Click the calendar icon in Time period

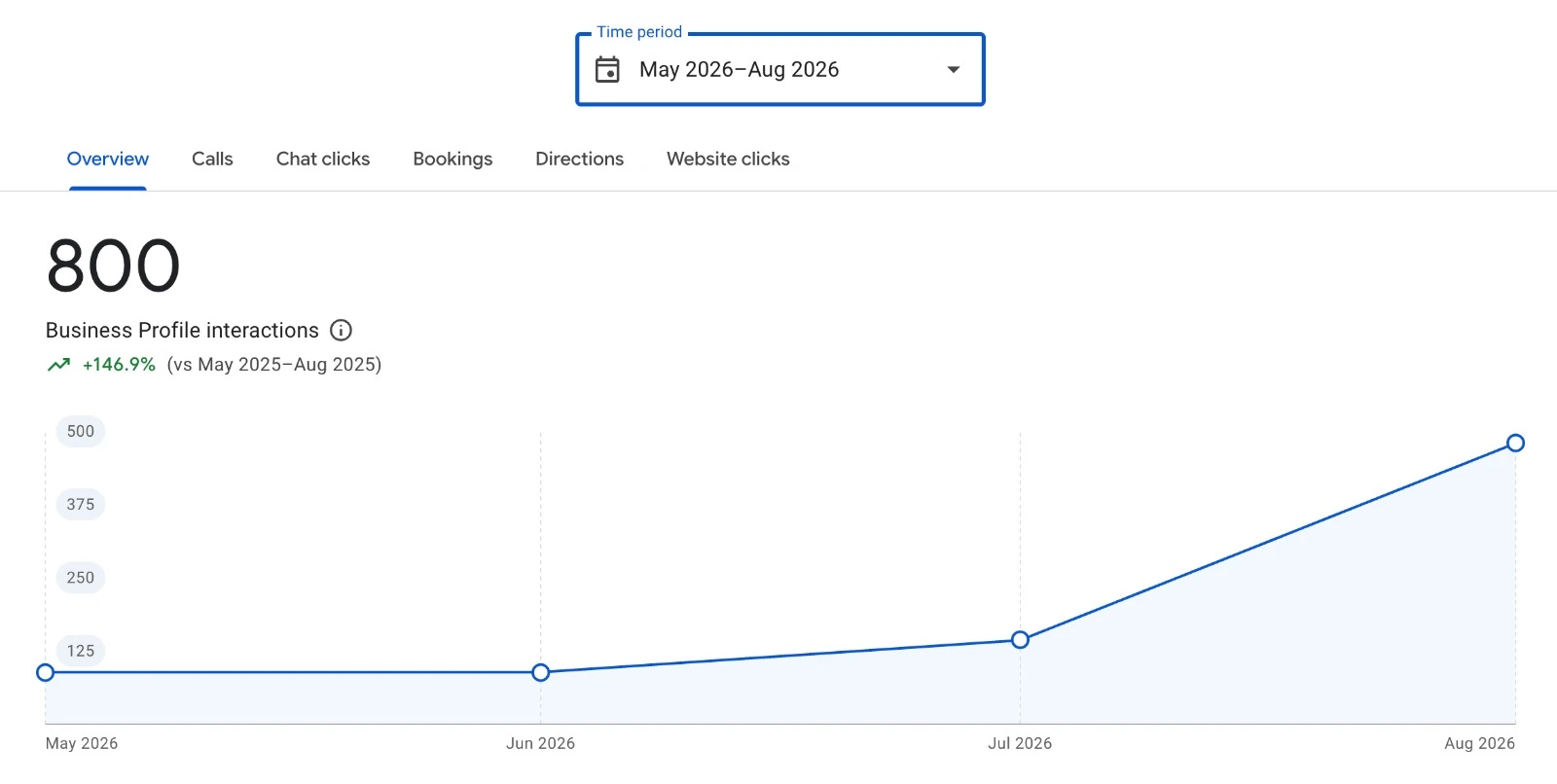(x=607, y=69)
